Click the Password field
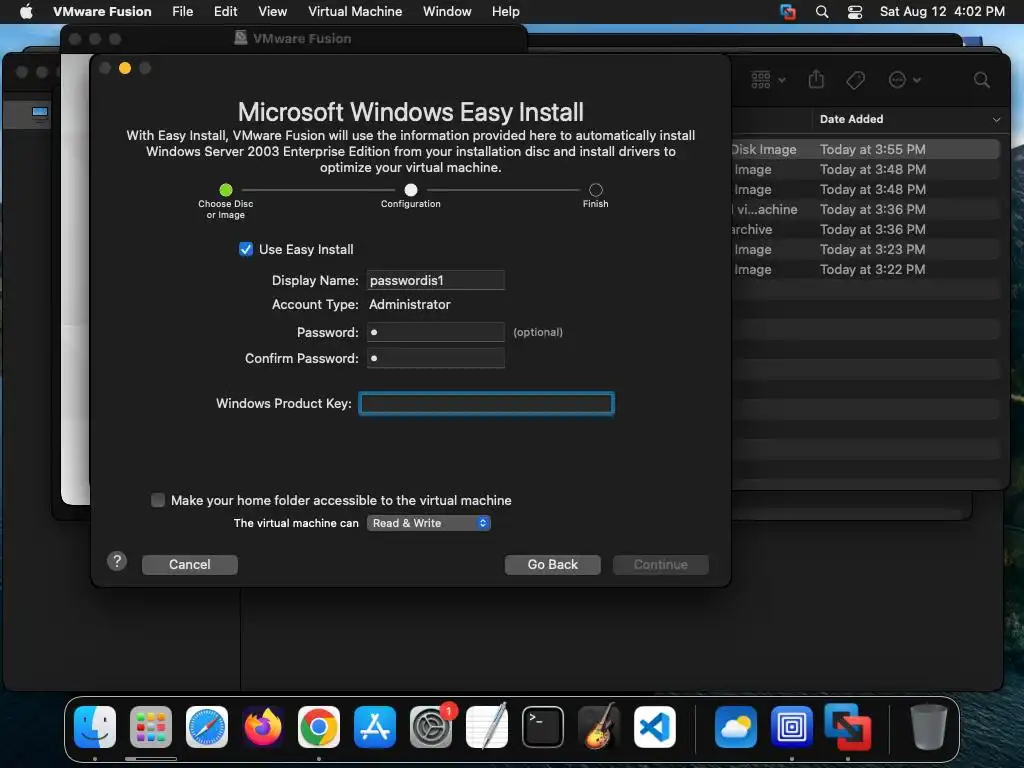Image resolution: width=1024 pixels, height=768 pixels. click(x=436, y=332)
